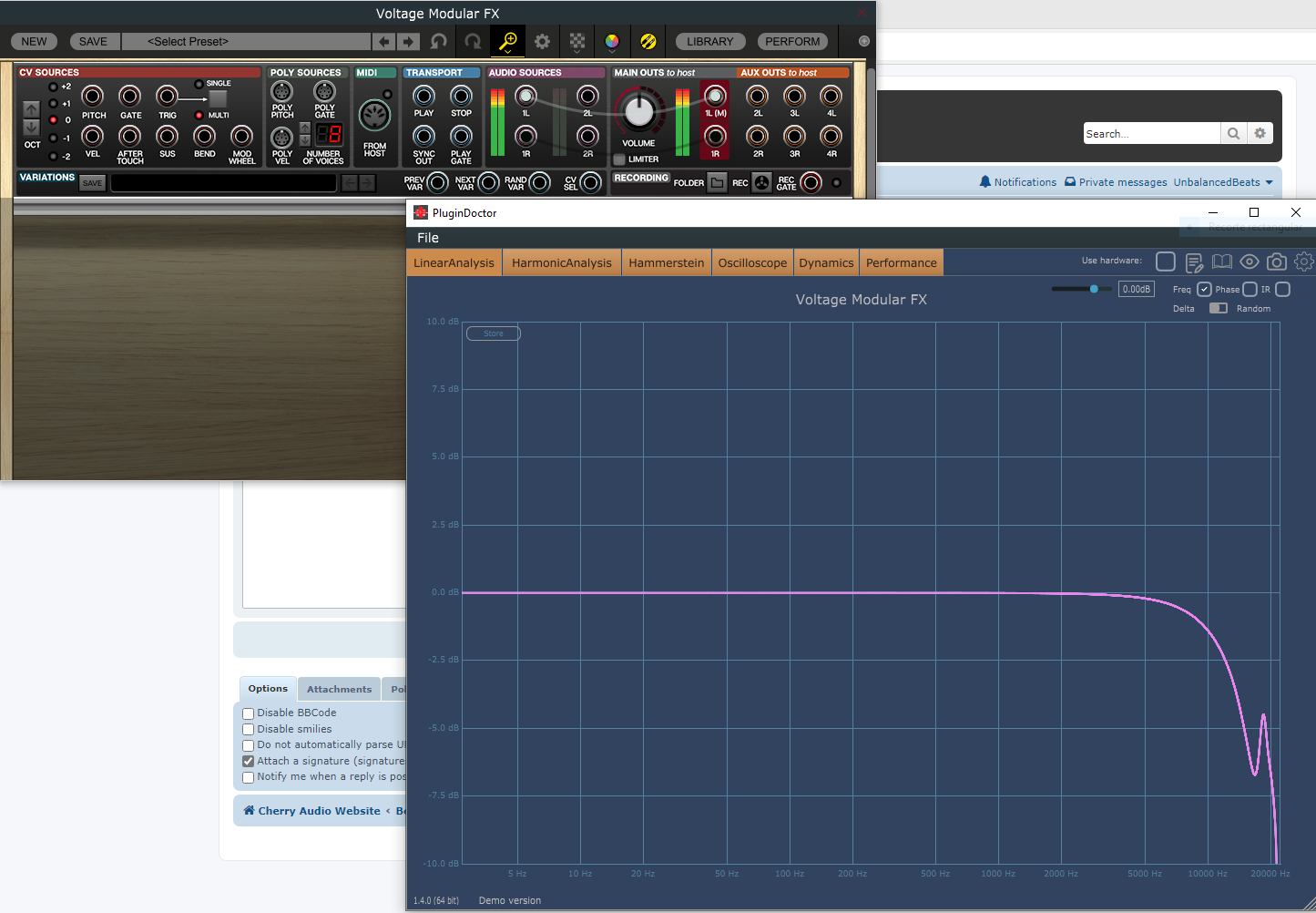Click the transport PLAY jack

[x=423, y=96]
